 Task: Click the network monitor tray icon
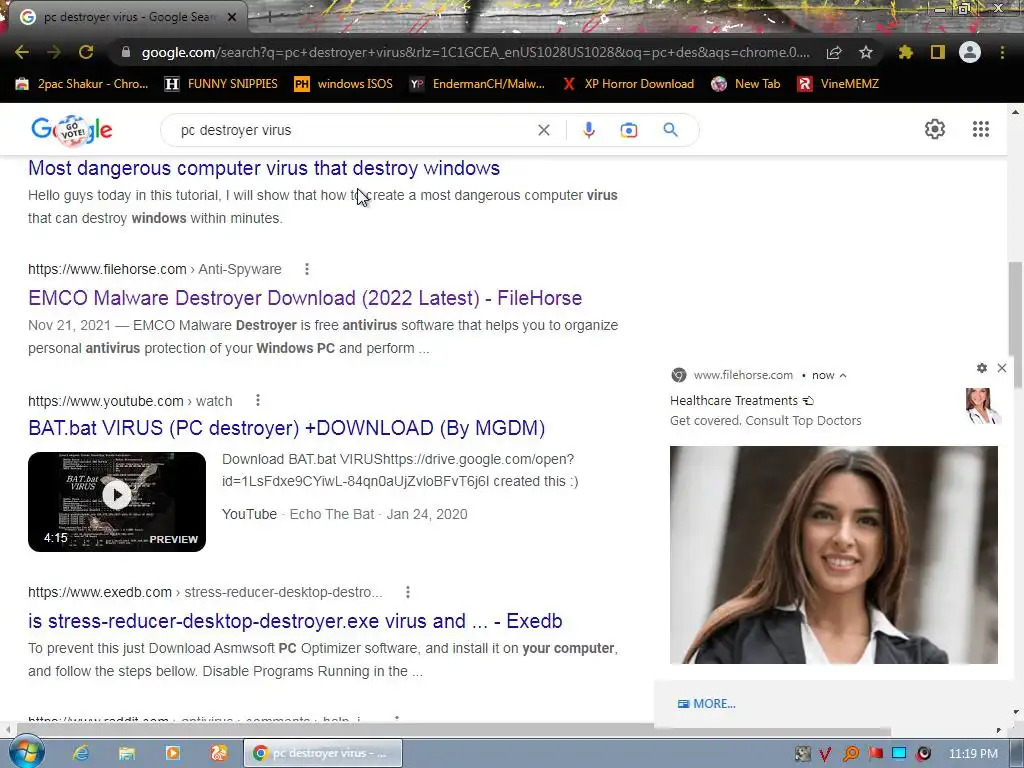coord(899,754)
